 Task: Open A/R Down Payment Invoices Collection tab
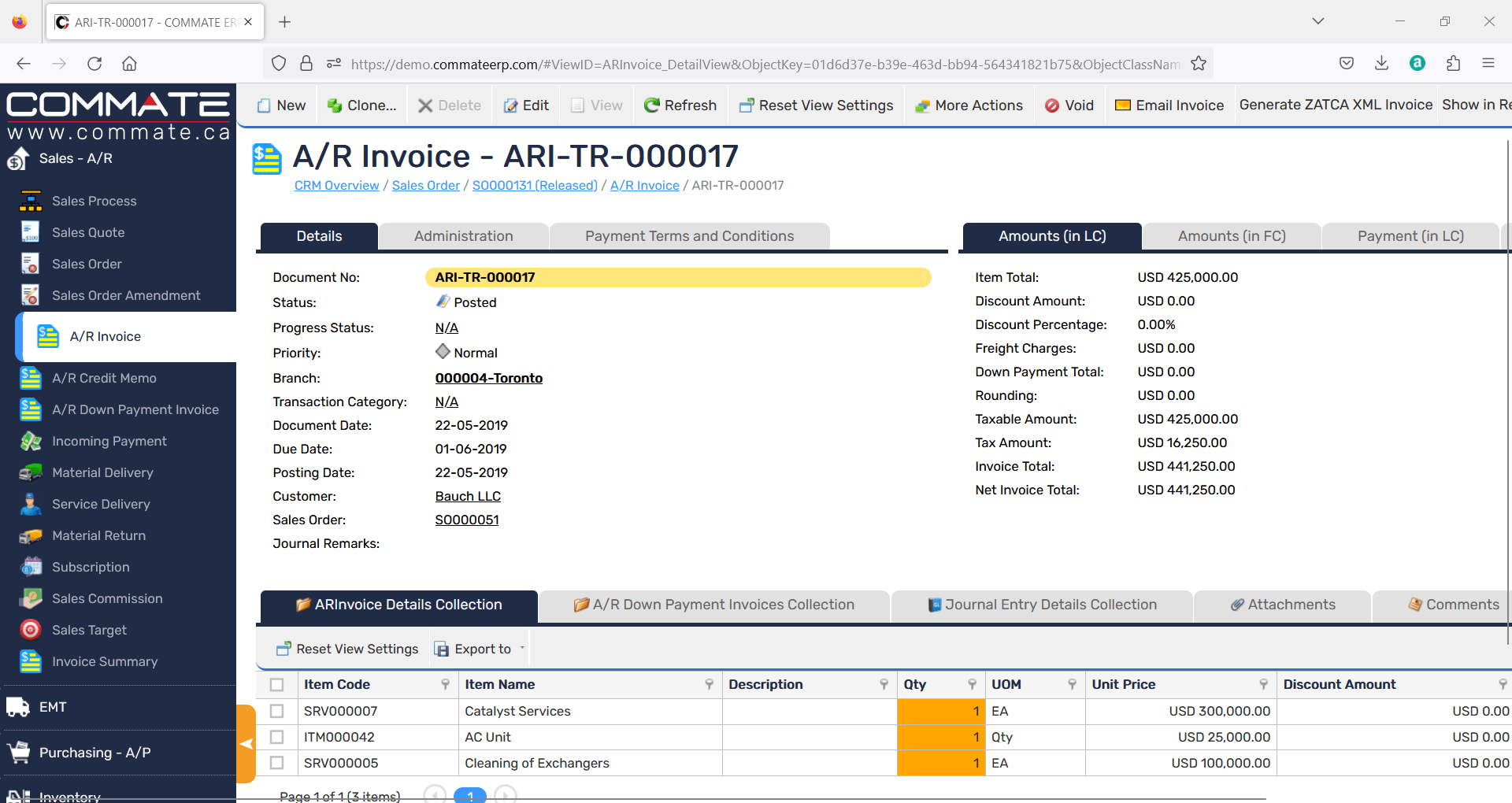[x=713, y=605]
